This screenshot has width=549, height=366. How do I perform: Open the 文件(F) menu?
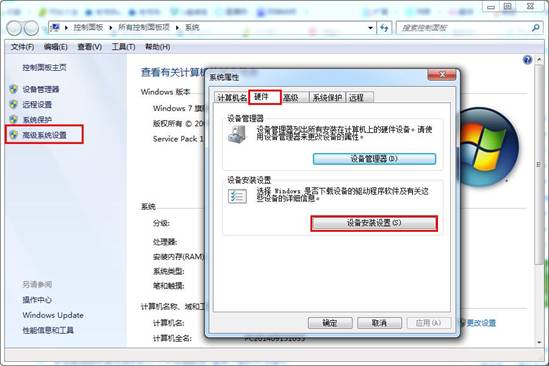click(22, 47)
